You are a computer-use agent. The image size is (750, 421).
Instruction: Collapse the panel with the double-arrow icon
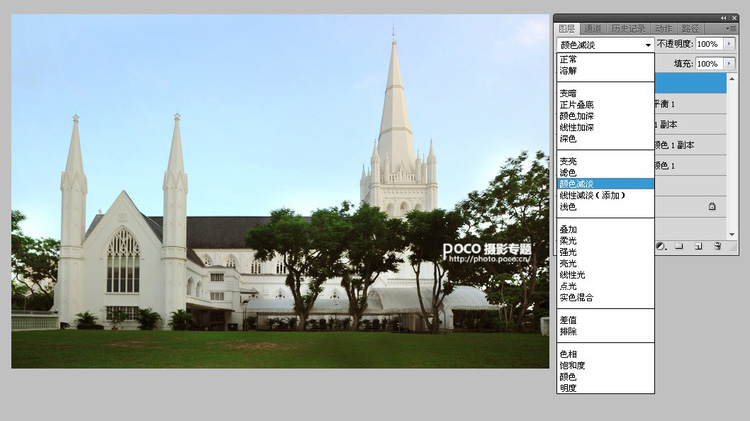pos(723,18)
